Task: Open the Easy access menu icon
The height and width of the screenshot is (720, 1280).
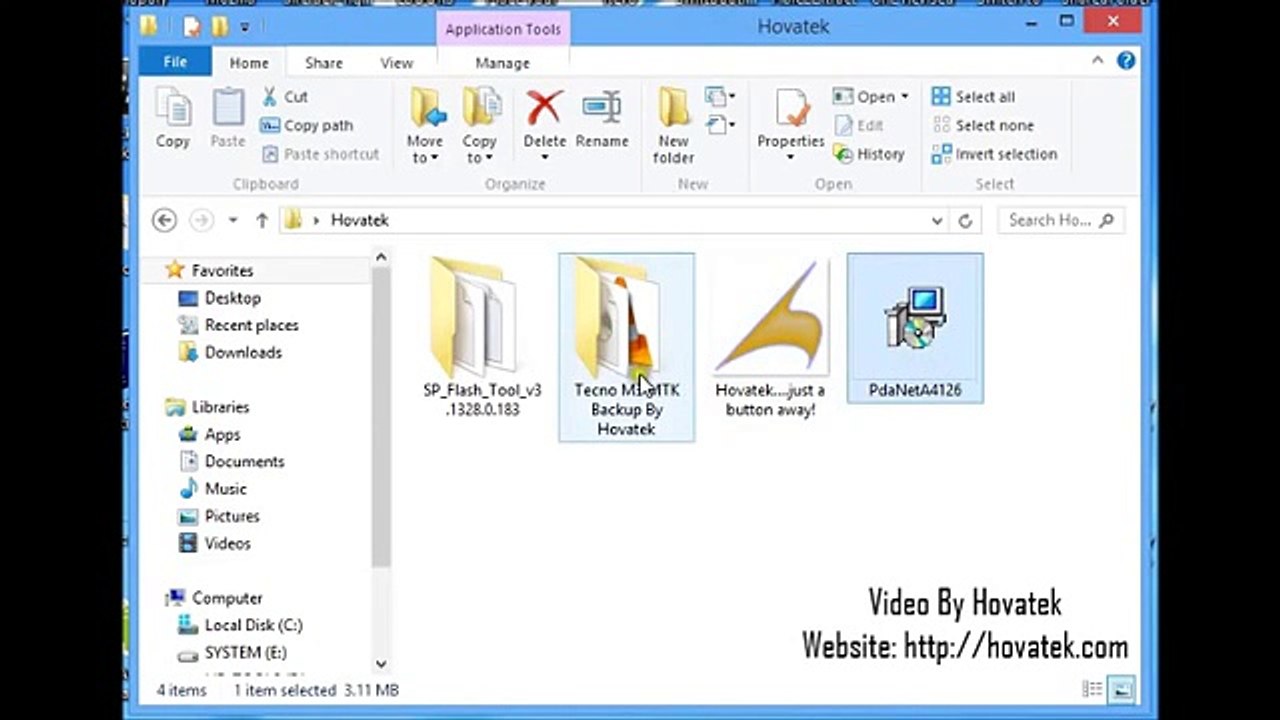Action: [x=720, y=125]
